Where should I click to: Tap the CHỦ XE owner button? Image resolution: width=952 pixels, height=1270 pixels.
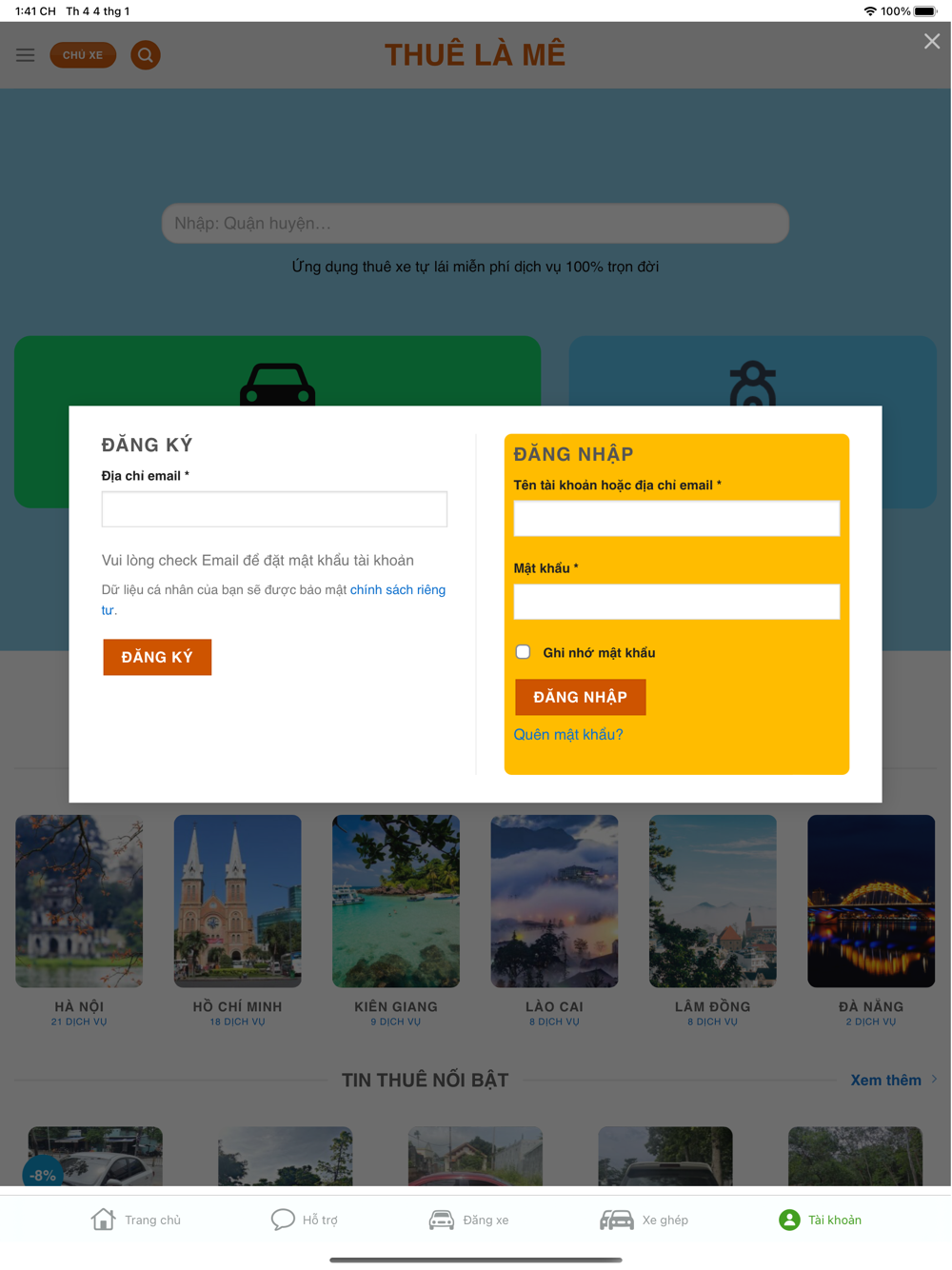83,55
